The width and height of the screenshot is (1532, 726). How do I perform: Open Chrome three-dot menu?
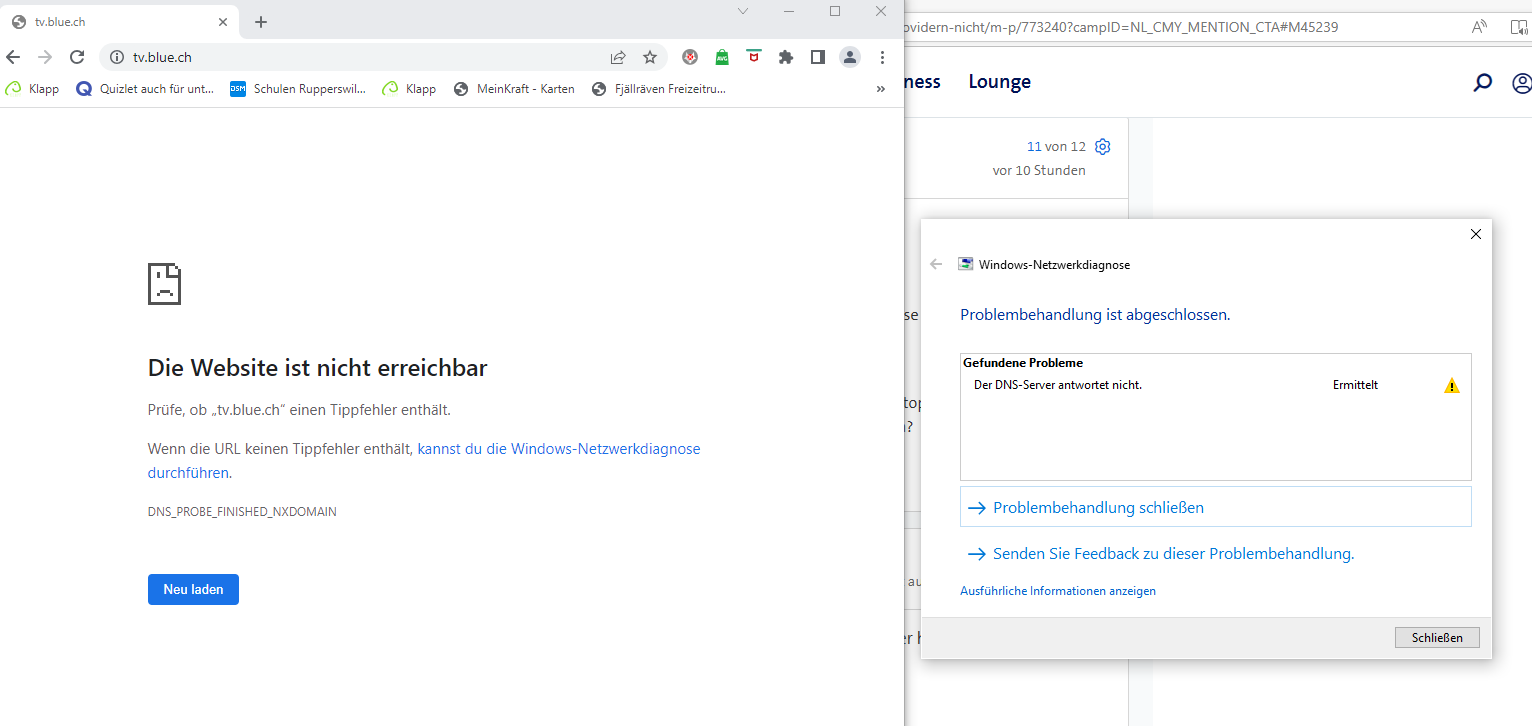pos(882,57)
